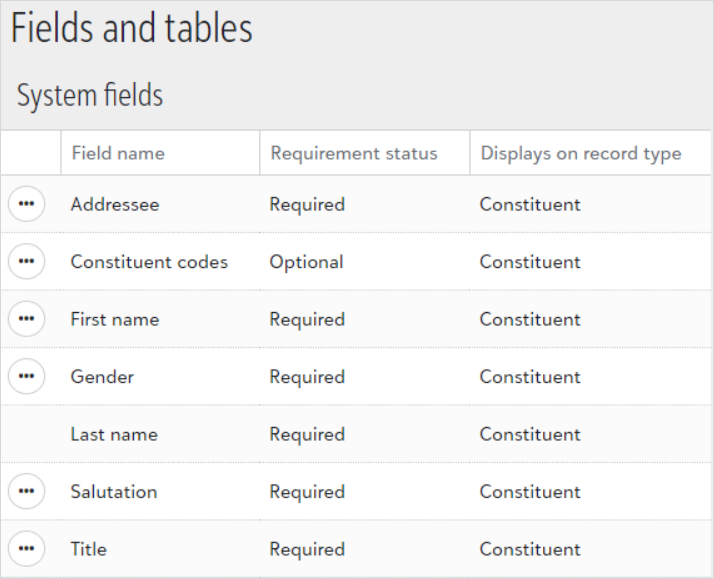Click the Fields and tables page heading
Screen dimensions: 714x579
click(x=132, y=28)
